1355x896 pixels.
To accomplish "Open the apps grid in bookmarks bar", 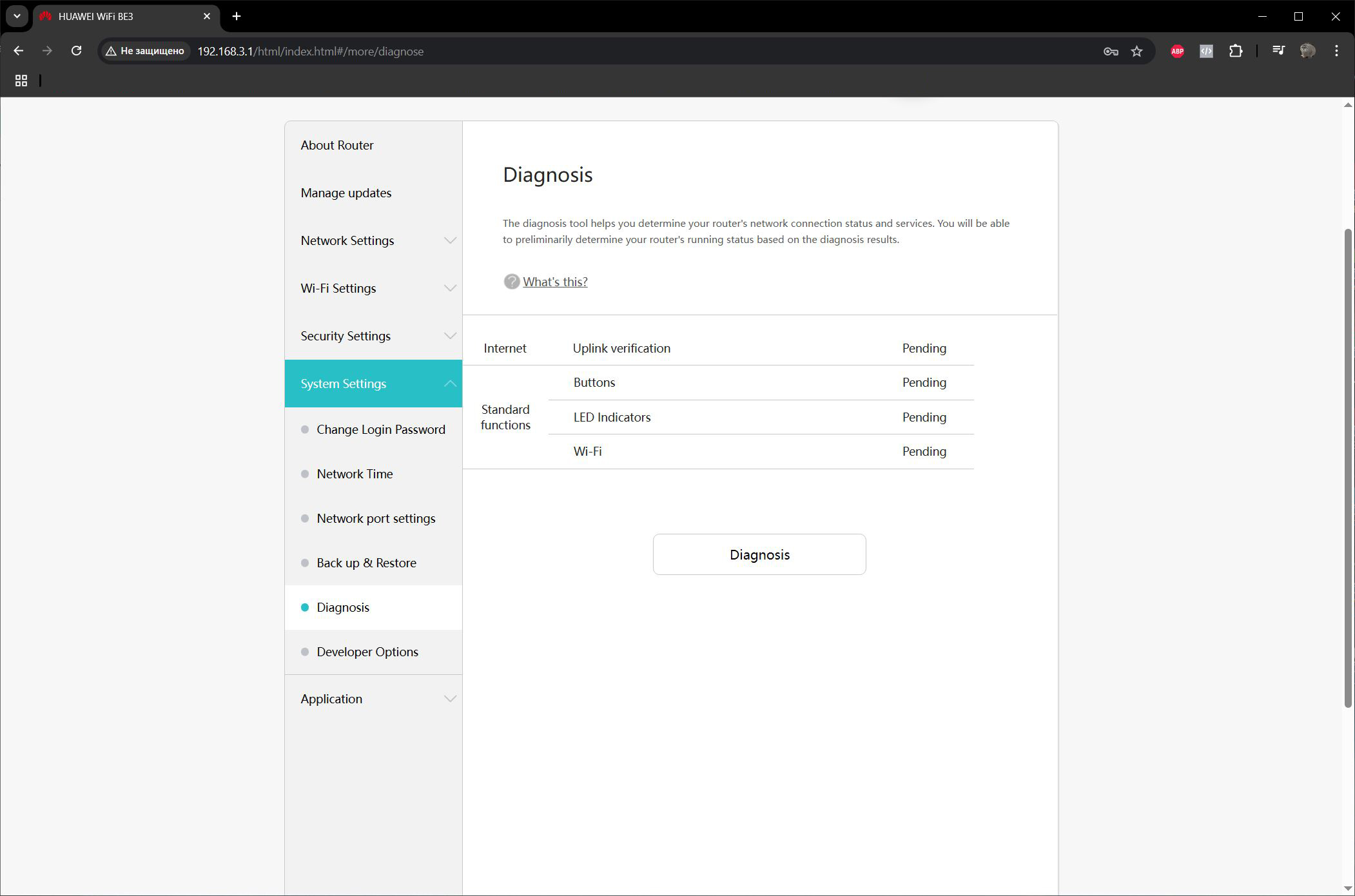I will pos(21,81).
